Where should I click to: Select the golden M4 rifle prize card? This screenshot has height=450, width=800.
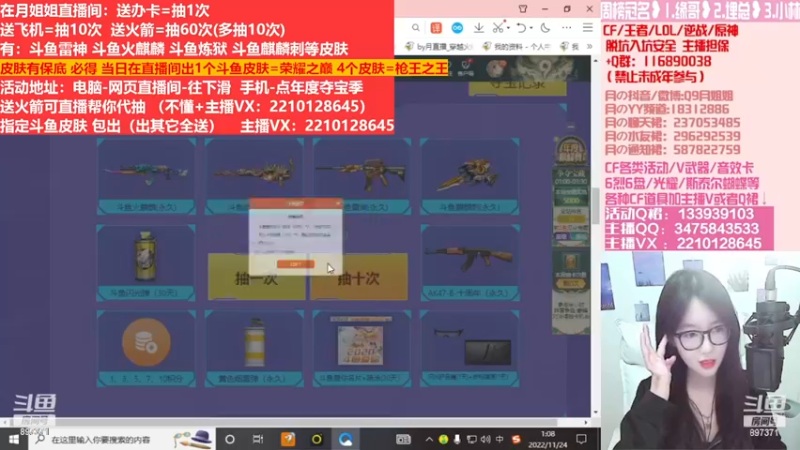click(x=362, y=176)
